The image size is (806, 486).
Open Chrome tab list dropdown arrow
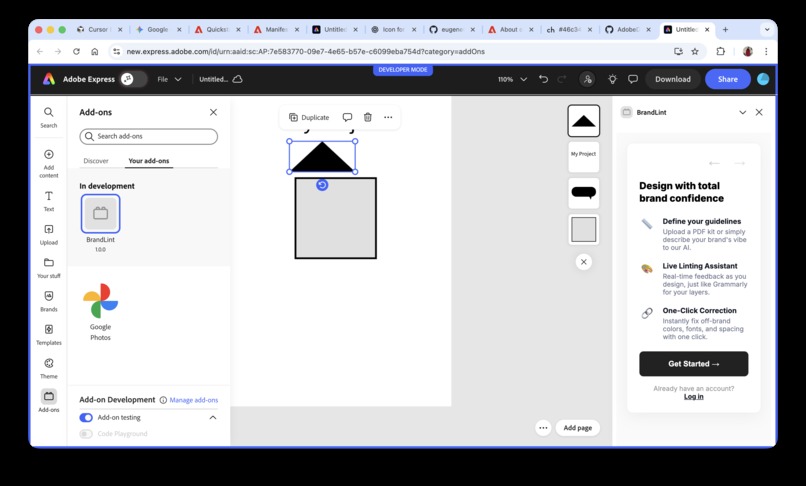767,30
